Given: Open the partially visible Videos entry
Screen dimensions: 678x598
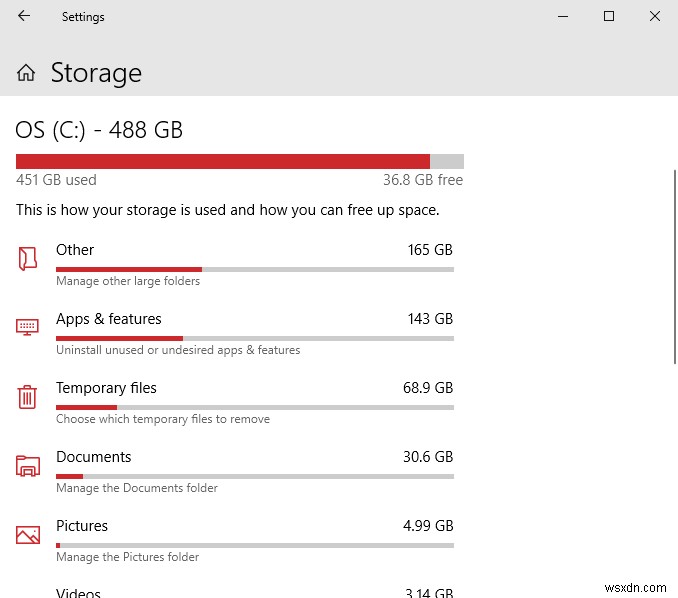Looking at the screenshot, I should click(x=79, y=592).
